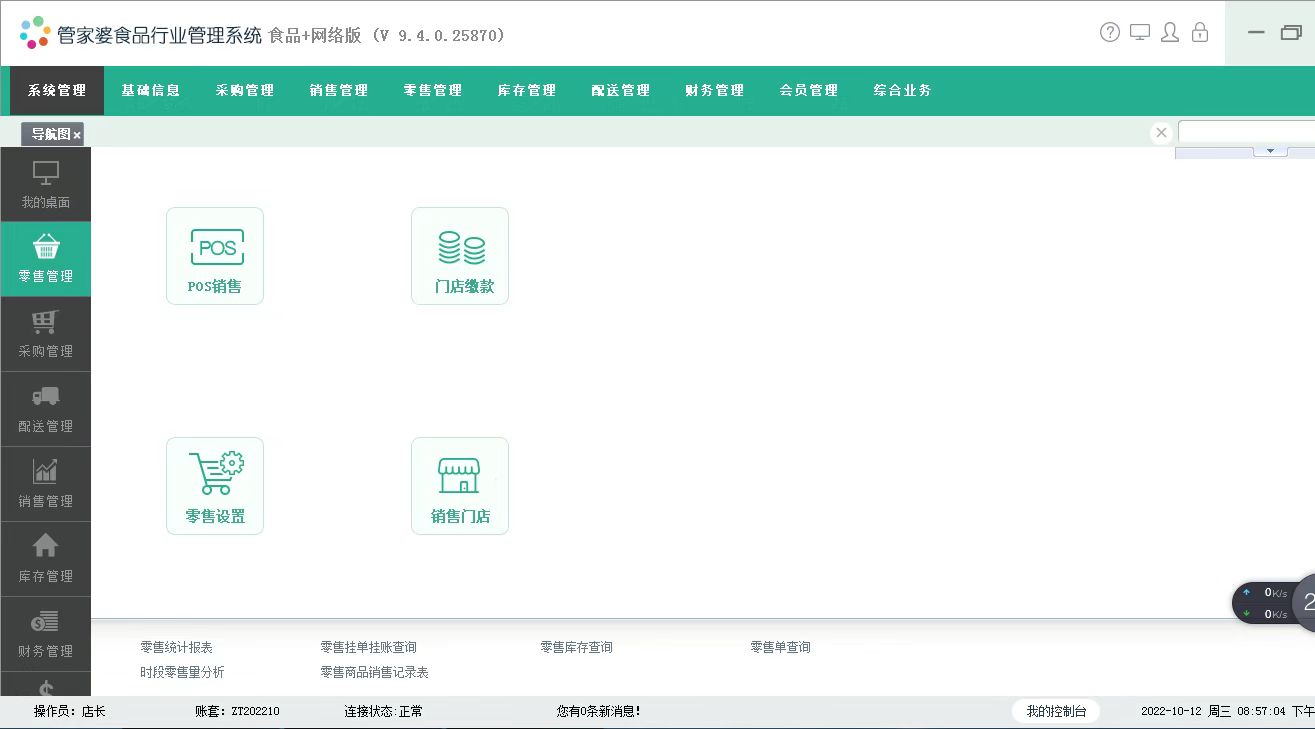Viewport: 1315px width, 729px height.
Task: Select 配送管理 truck icon in sidebar
Action: coord(46,409)
